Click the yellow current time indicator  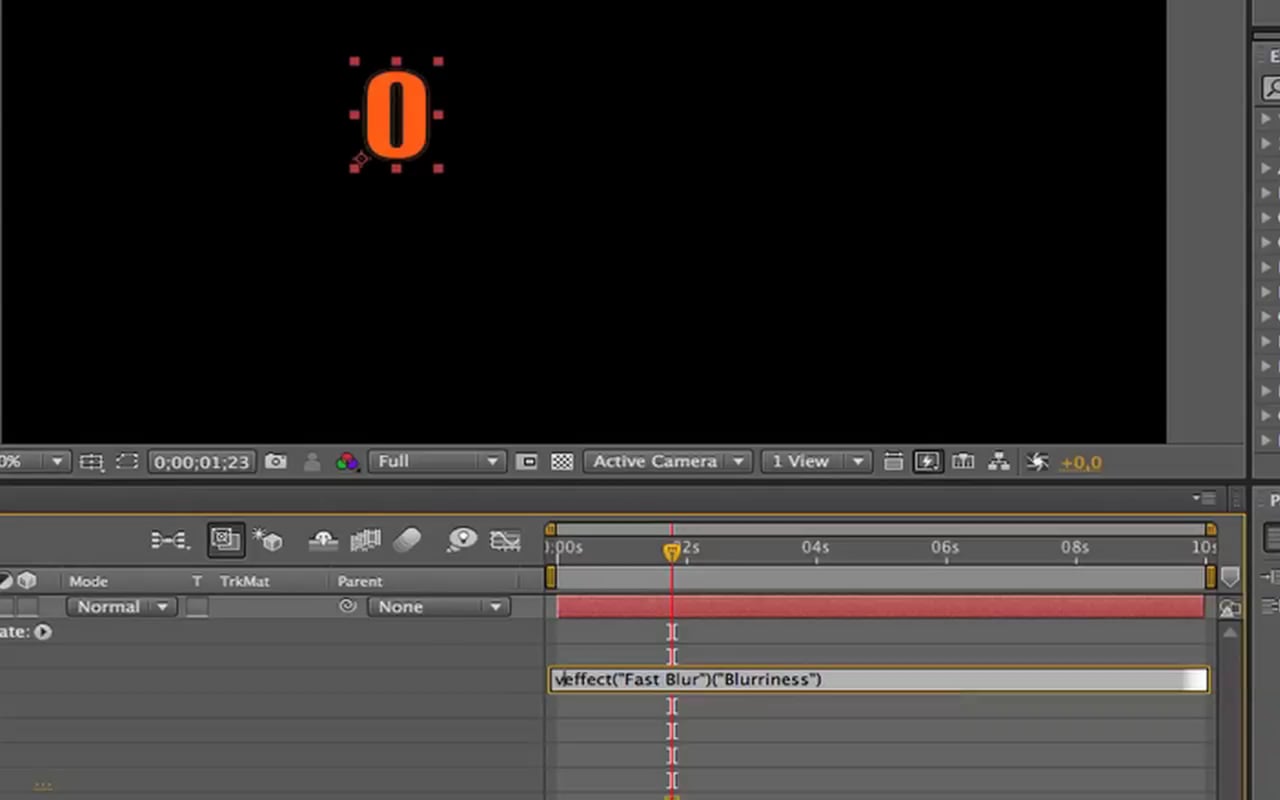pos(672,551)
